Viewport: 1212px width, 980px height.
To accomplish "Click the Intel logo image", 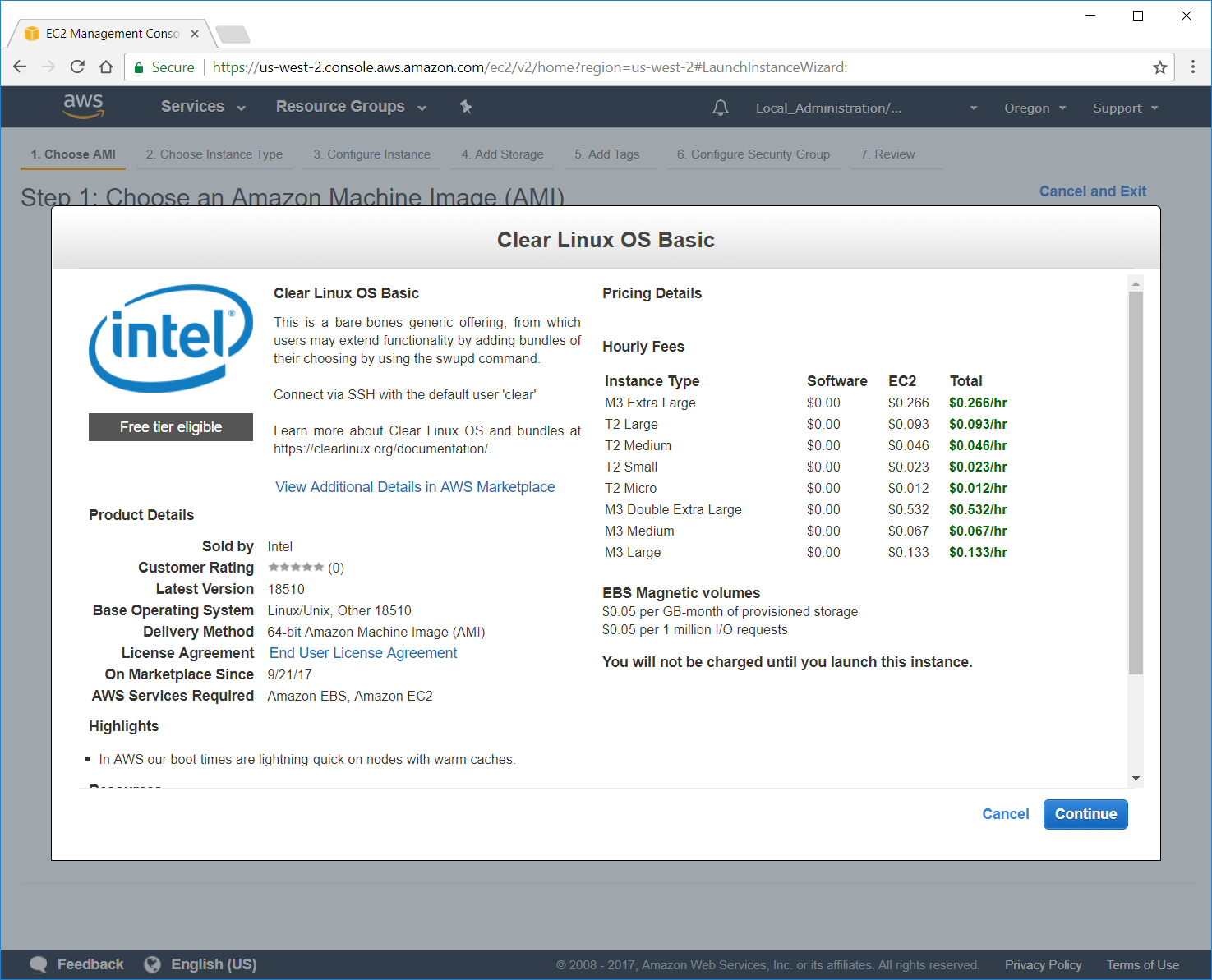I will coord(171,338).
